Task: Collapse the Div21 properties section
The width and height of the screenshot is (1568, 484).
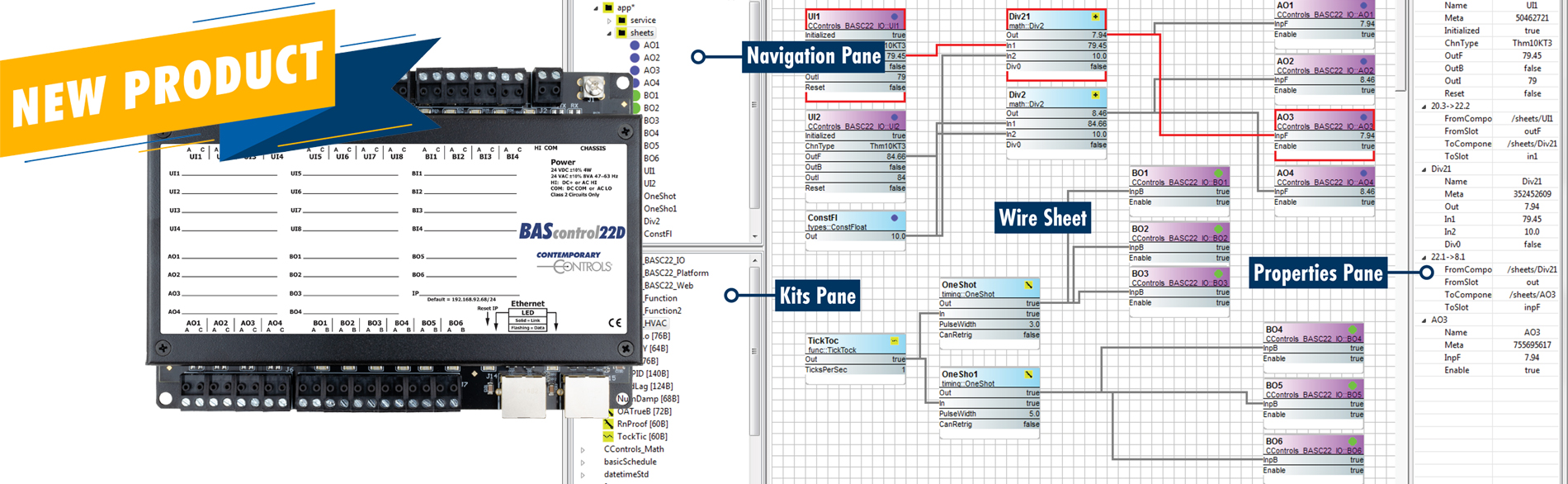Action: 1424,169
